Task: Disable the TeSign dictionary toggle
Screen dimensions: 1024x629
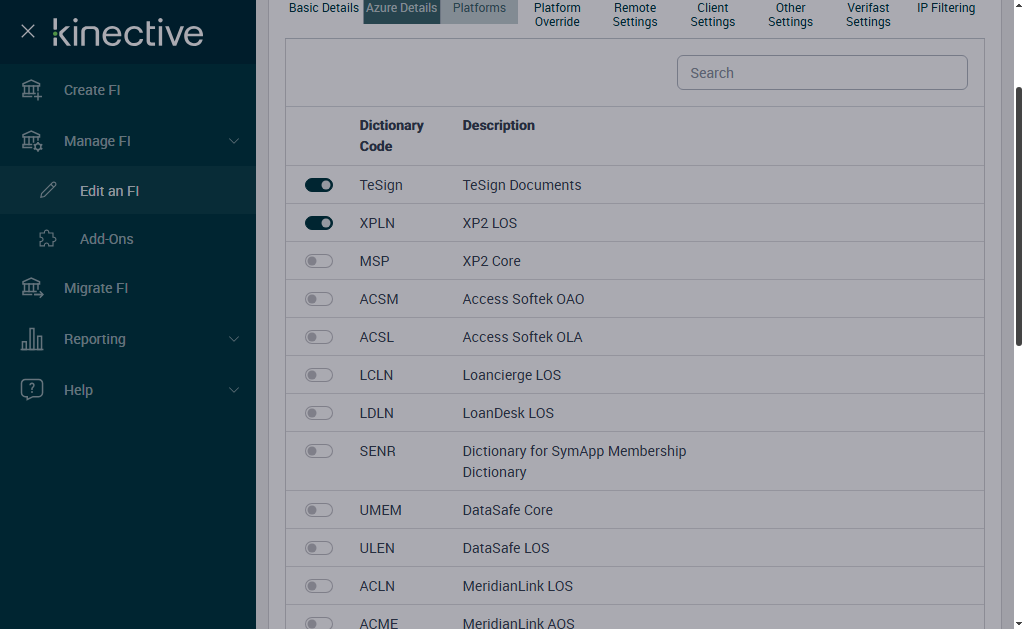Action: [x=319, y=185]
